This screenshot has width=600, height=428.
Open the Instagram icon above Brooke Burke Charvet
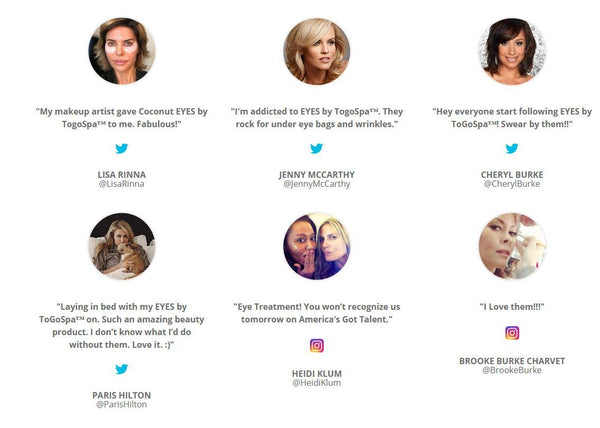click(x=512, y=333)
